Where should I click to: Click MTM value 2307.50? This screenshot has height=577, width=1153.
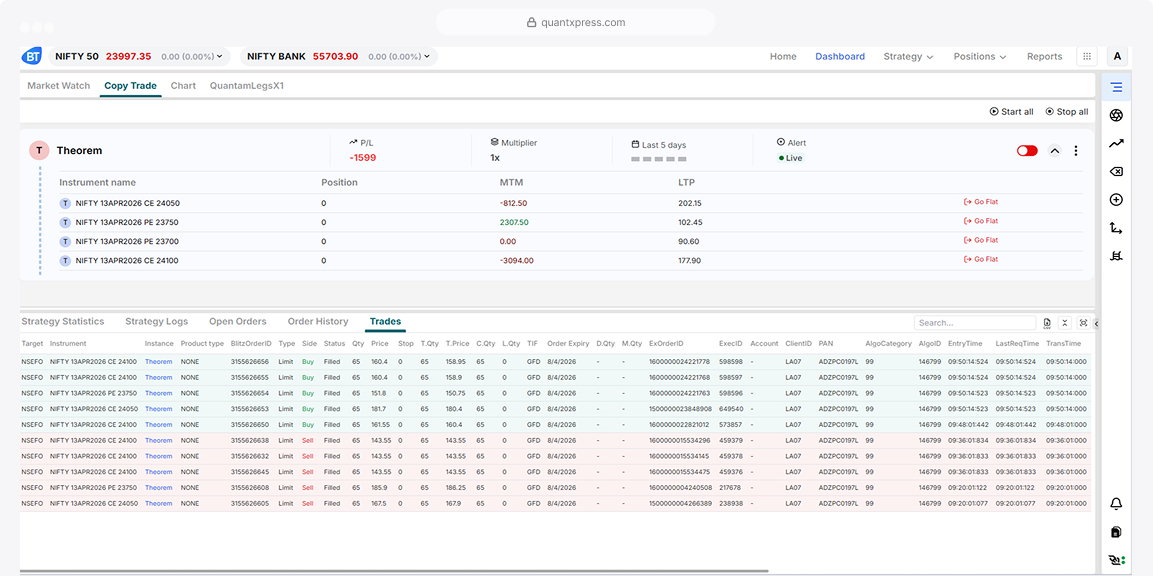[514, 222]
